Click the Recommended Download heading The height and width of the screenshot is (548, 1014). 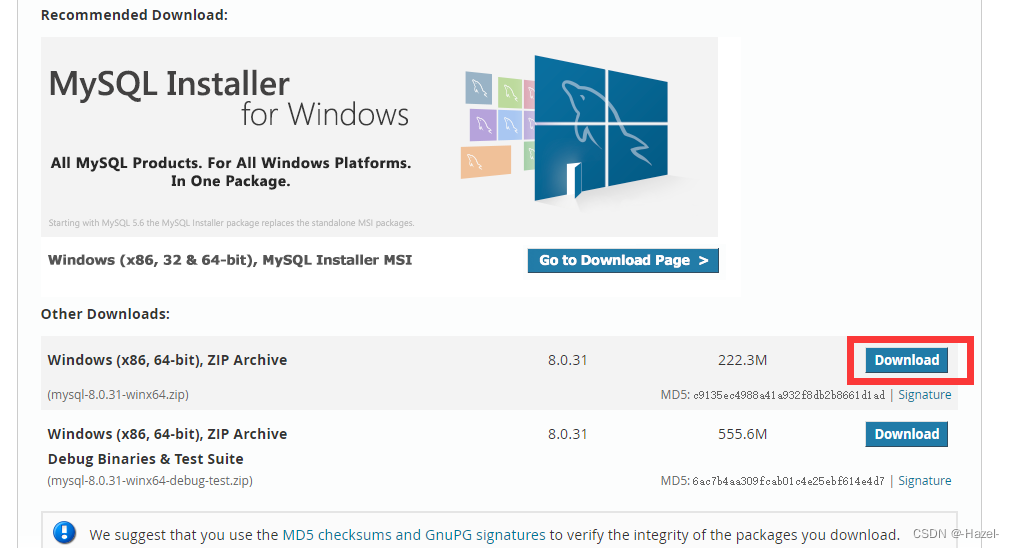pyautogui.click(x=135, y=15)
